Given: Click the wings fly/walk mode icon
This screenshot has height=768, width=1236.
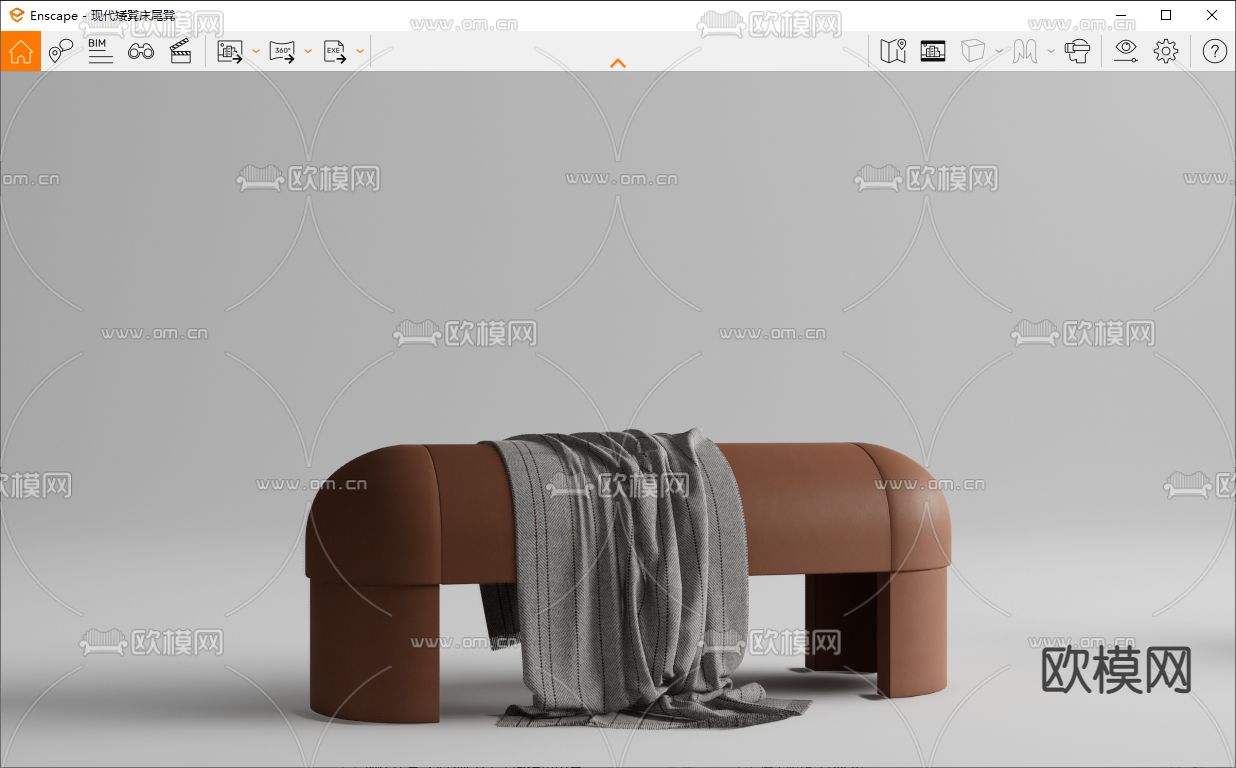Looking at the screenshot, I should (1025, 51).
